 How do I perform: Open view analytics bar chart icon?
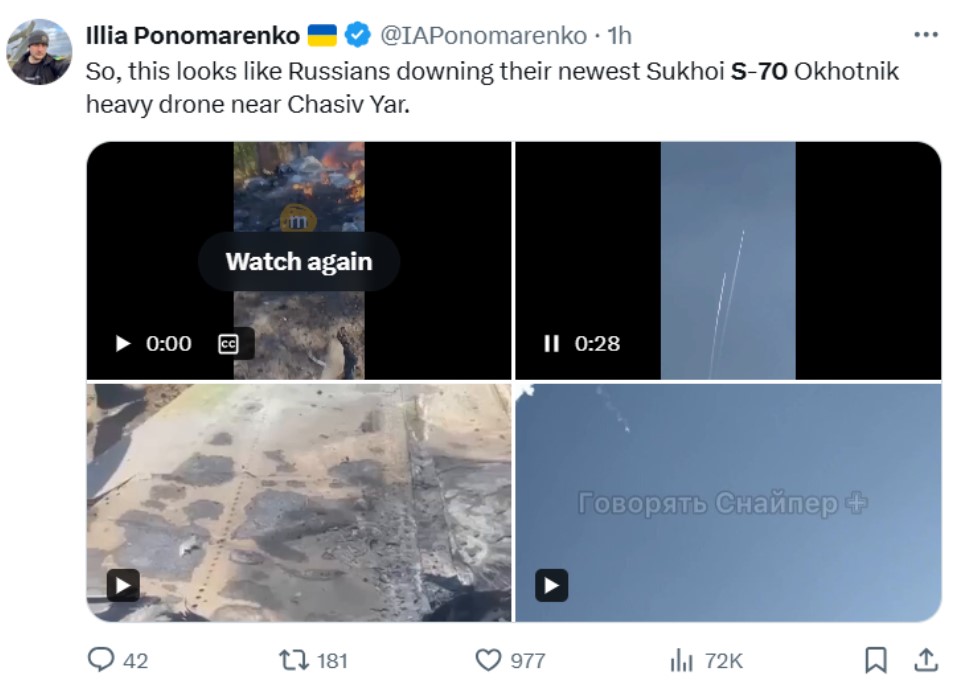[681, 660]
